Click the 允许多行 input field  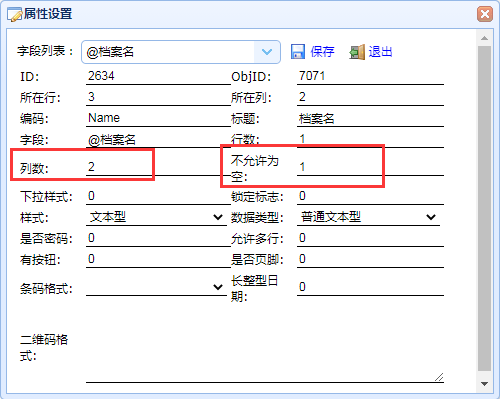pos(370,238)
